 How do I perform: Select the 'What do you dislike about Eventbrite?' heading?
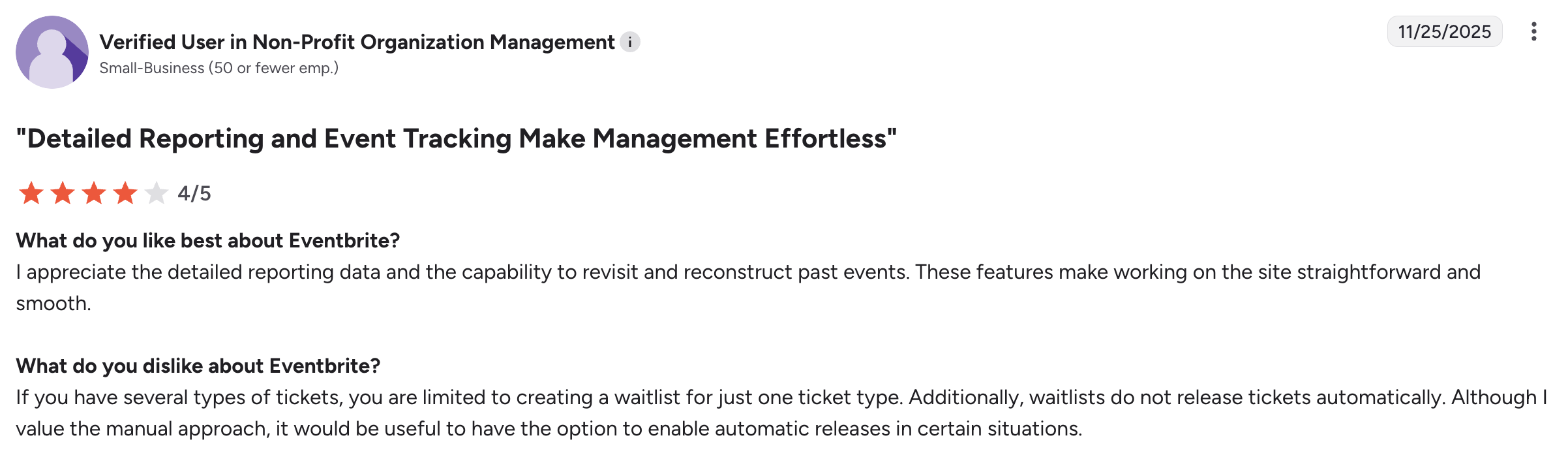(198, 366)
